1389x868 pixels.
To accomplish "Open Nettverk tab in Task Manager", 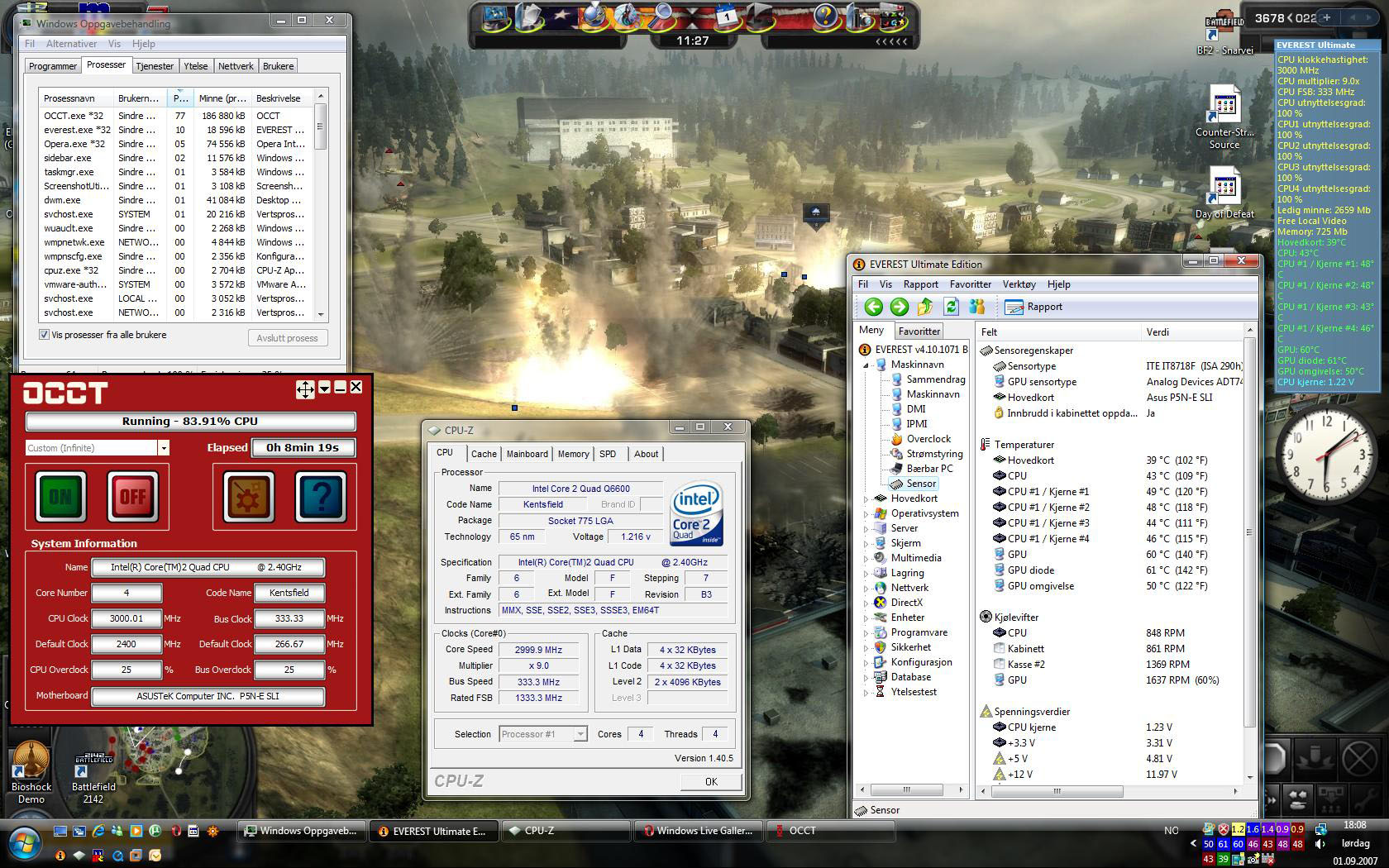I will point(236,66).
